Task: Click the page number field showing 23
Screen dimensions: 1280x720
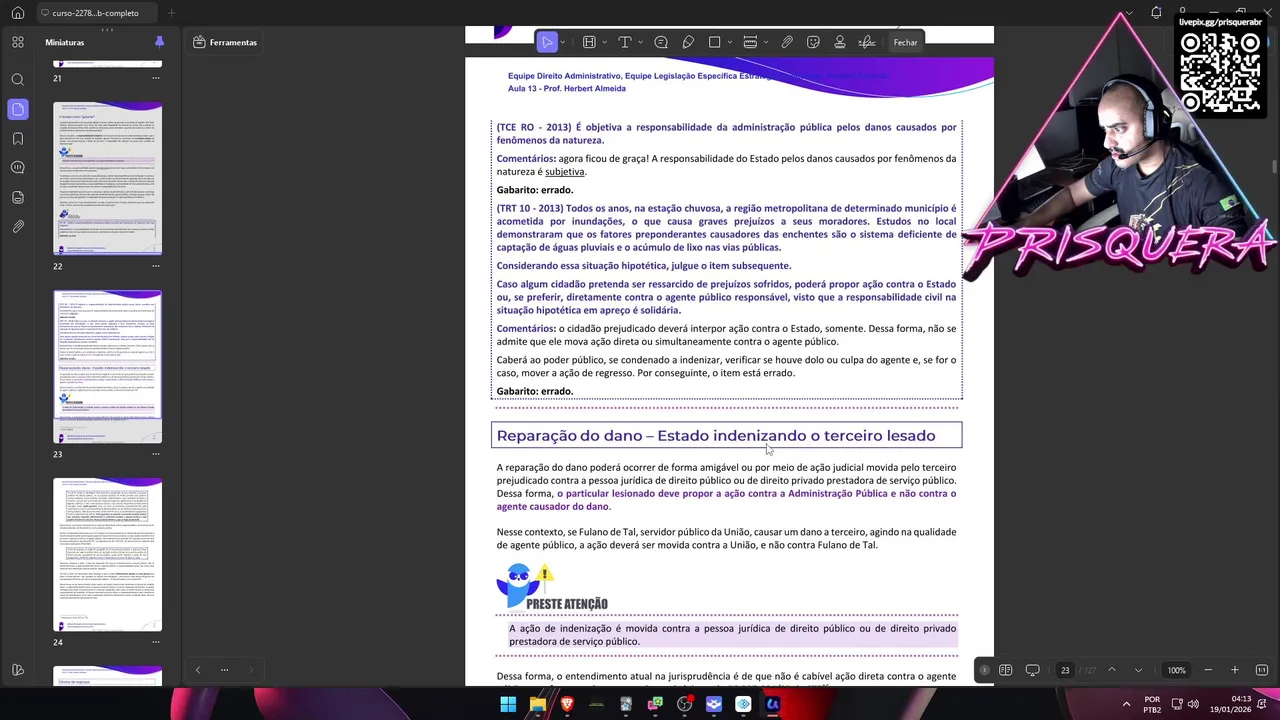Action: tap(1065, 670)
